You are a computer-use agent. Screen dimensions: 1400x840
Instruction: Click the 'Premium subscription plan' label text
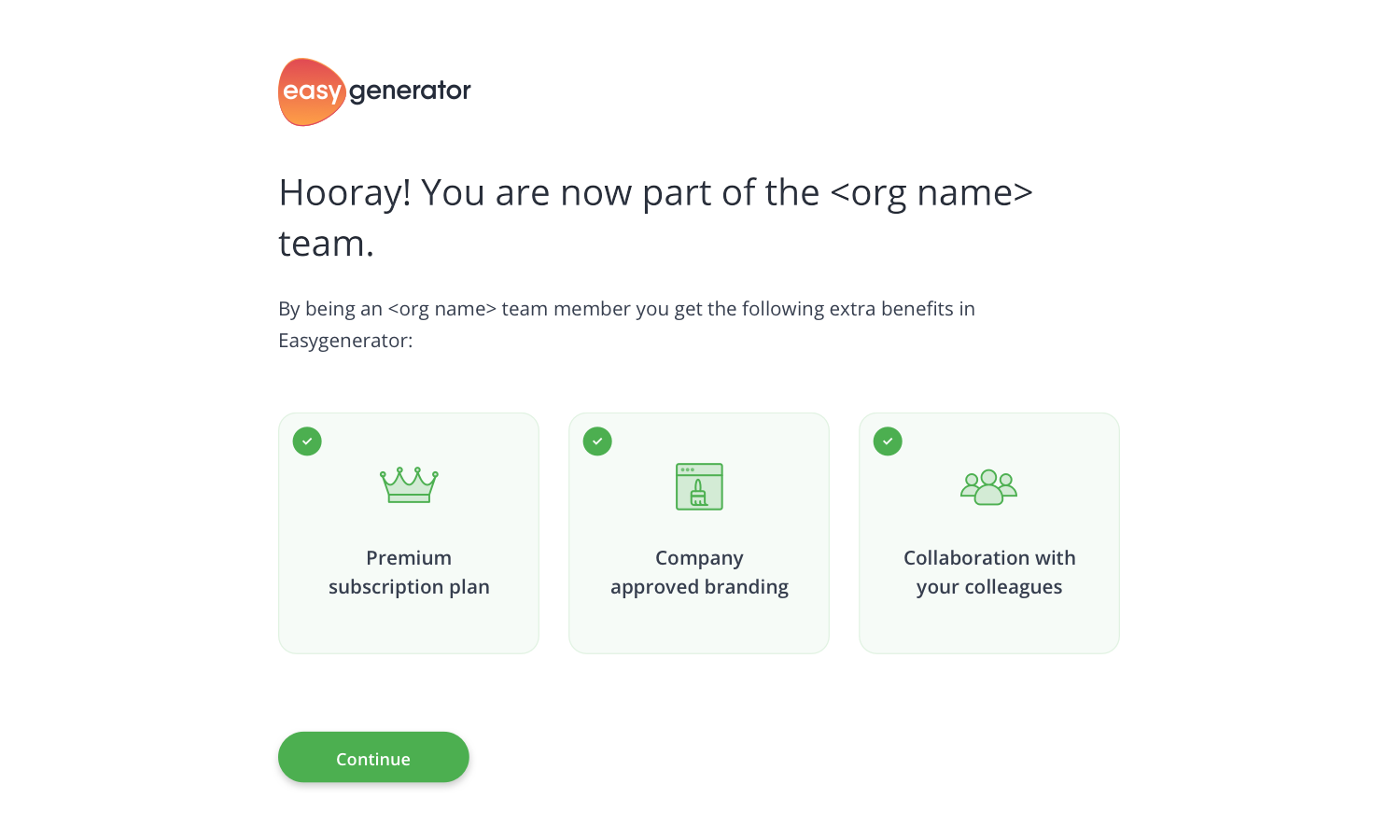[x=409, y=572]
